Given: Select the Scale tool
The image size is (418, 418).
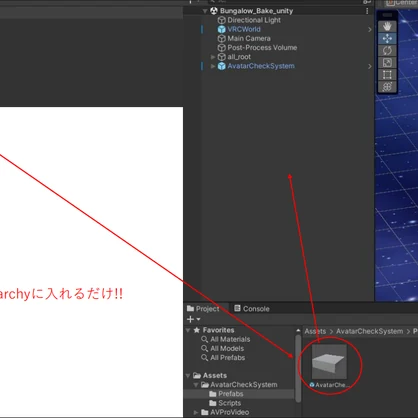Looking at the screenshot, I should pyautogui.click(x=387, y=63).
